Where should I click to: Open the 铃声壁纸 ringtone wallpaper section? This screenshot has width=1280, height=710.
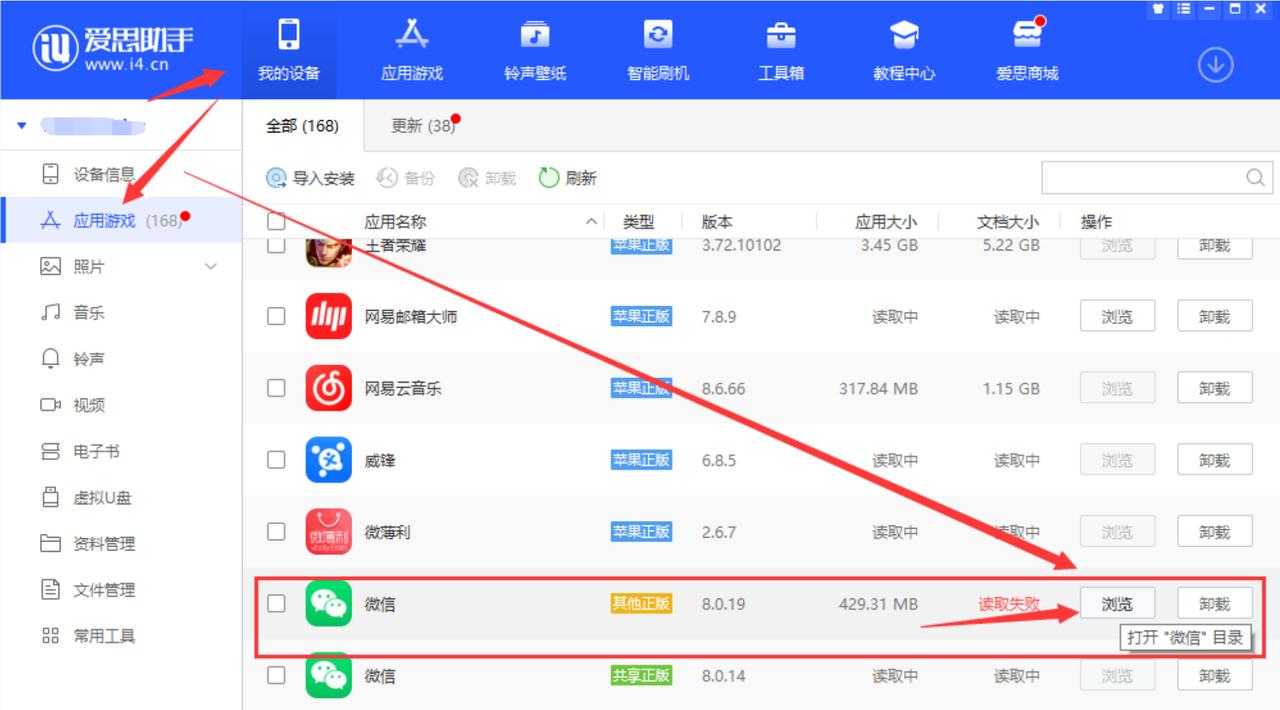(x=535, y=37)
